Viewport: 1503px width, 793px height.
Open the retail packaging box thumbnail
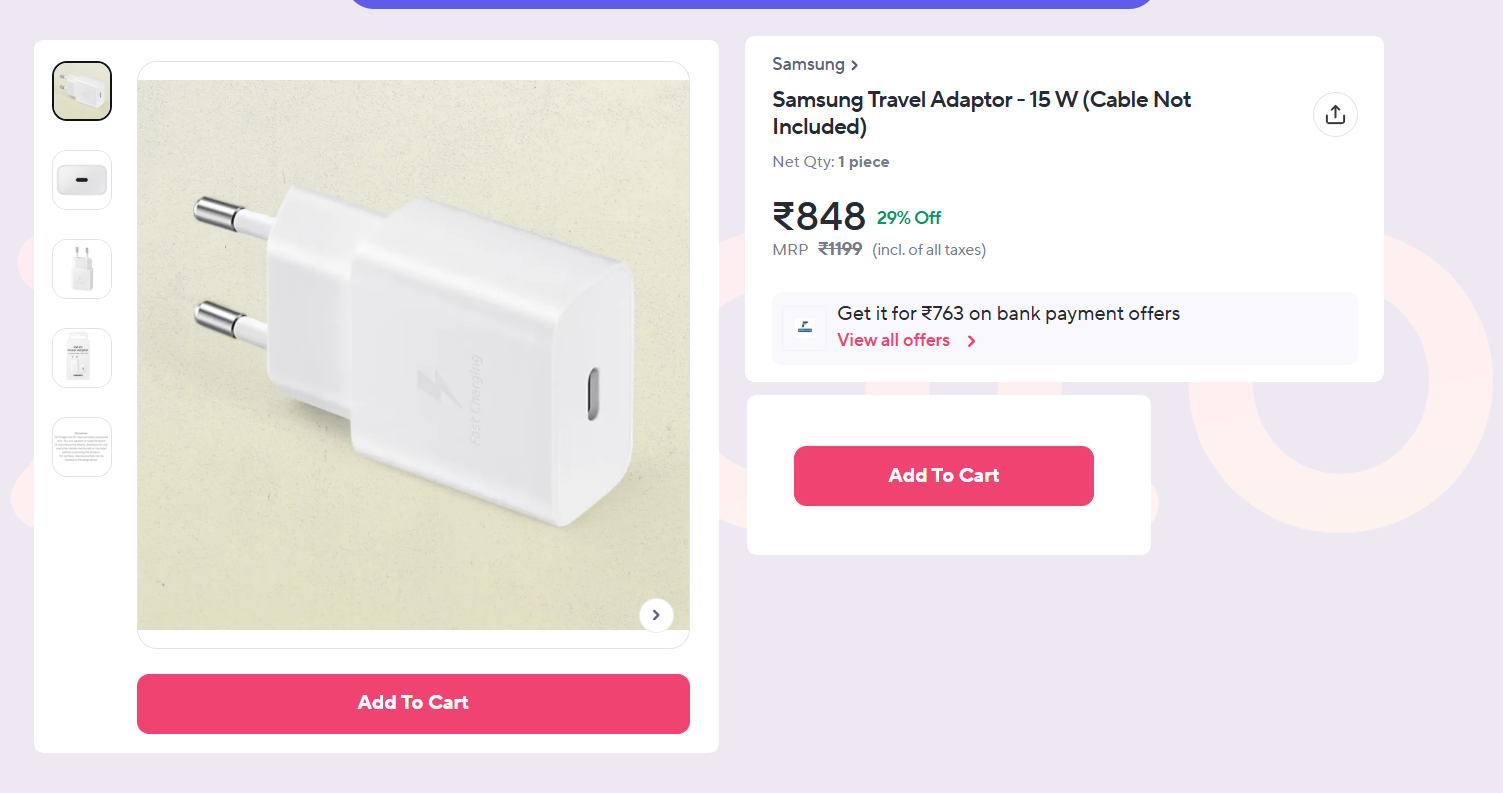tap(82, 358)
